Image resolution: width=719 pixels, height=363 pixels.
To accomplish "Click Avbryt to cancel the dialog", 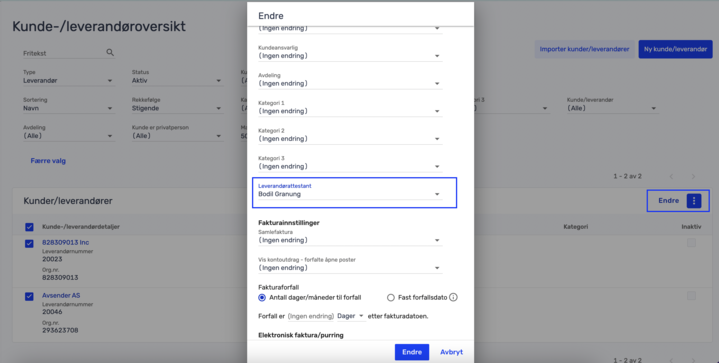I will pos(451,352).
